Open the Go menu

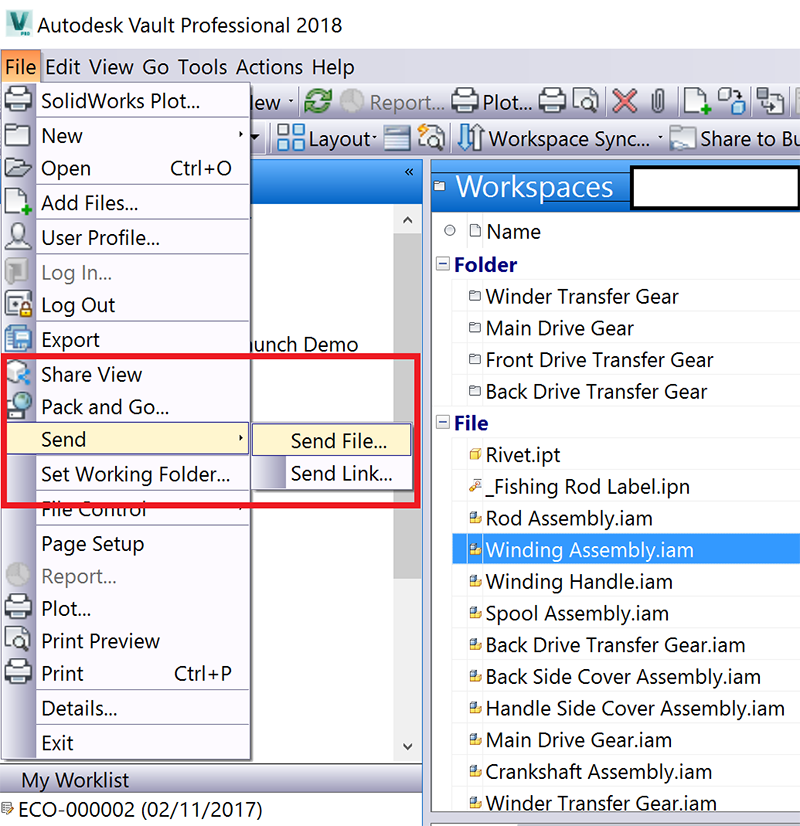(155, 67)
